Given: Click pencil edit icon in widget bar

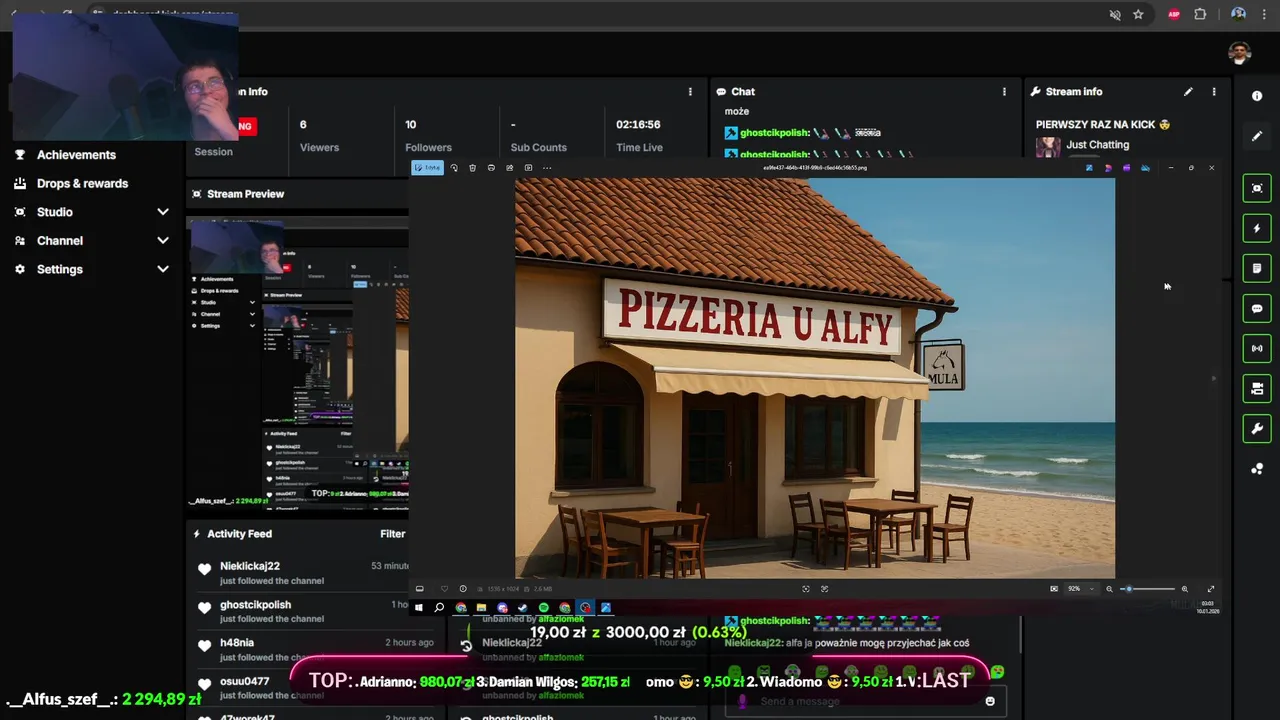Looking at the screenshot, I should (x=1257, y=136).
